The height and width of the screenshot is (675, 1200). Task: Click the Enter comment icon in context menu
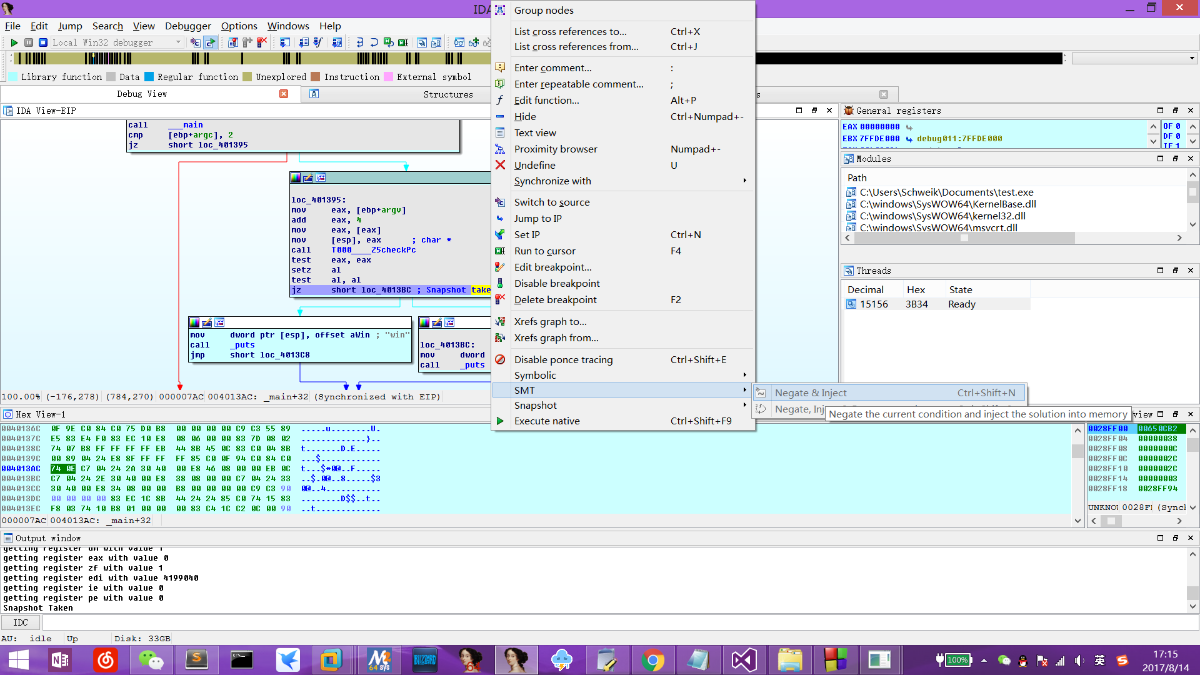[x=500, y=68]
